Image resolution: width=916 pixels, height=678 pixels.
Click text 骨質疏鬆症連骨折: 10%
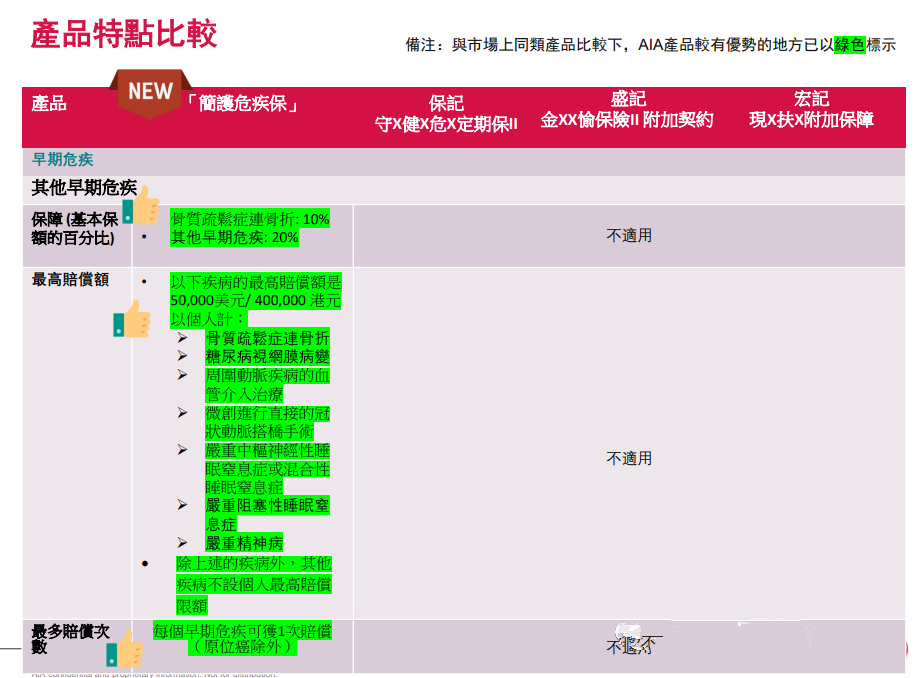(x=250, y=219)
